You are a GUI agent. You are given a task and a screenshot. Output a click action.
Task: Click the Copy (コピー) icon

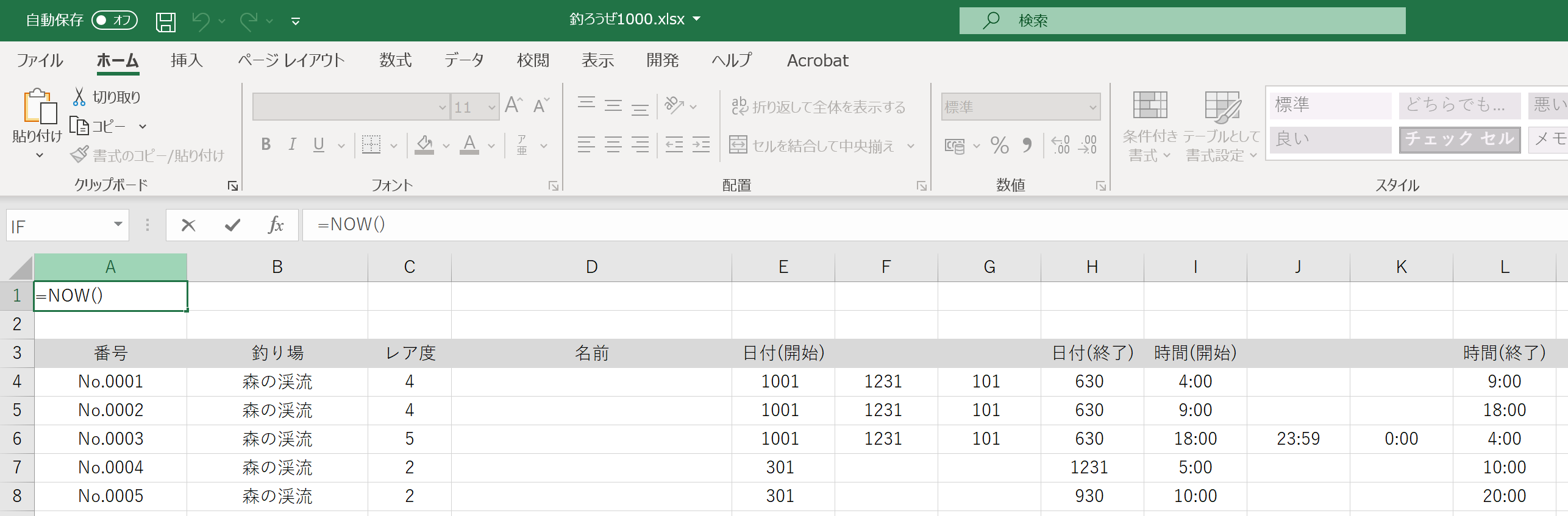click(x=79, y=125)
